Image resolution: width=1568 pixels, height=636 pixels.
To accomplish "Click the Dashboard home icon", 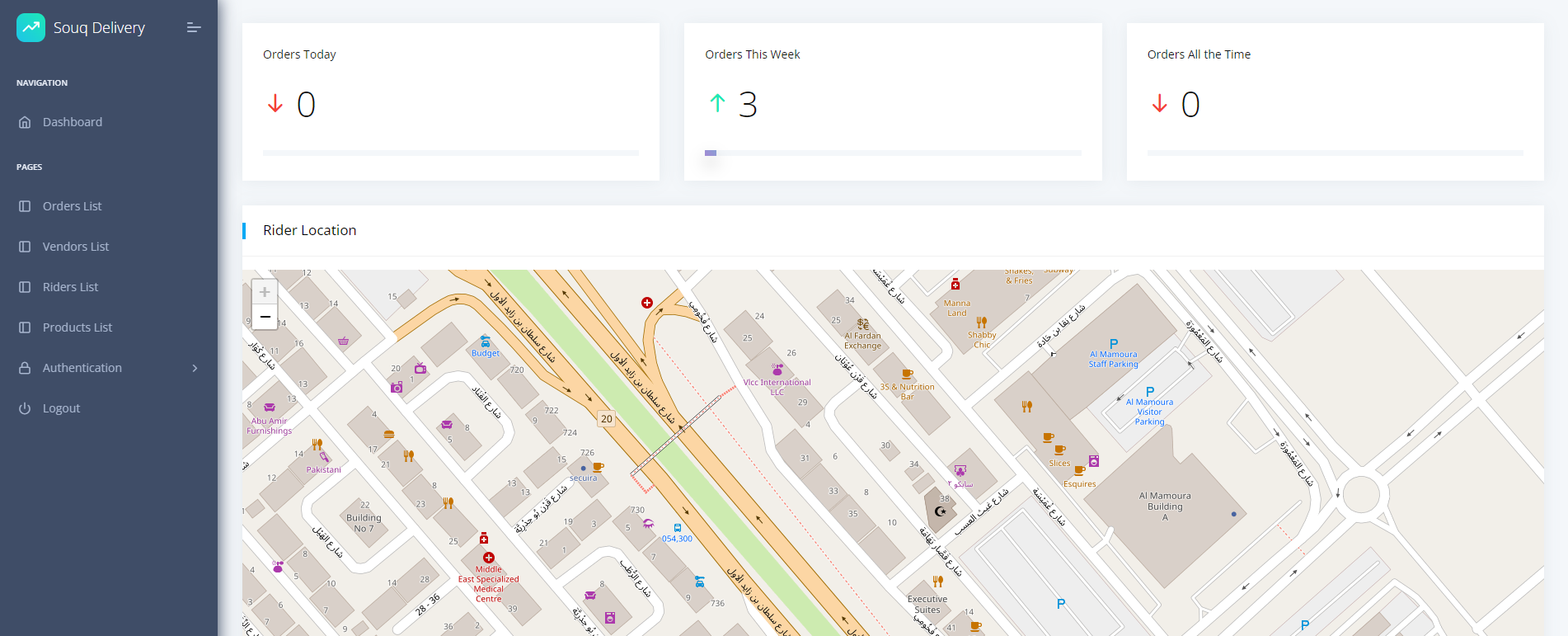I will tap(25, 122).
